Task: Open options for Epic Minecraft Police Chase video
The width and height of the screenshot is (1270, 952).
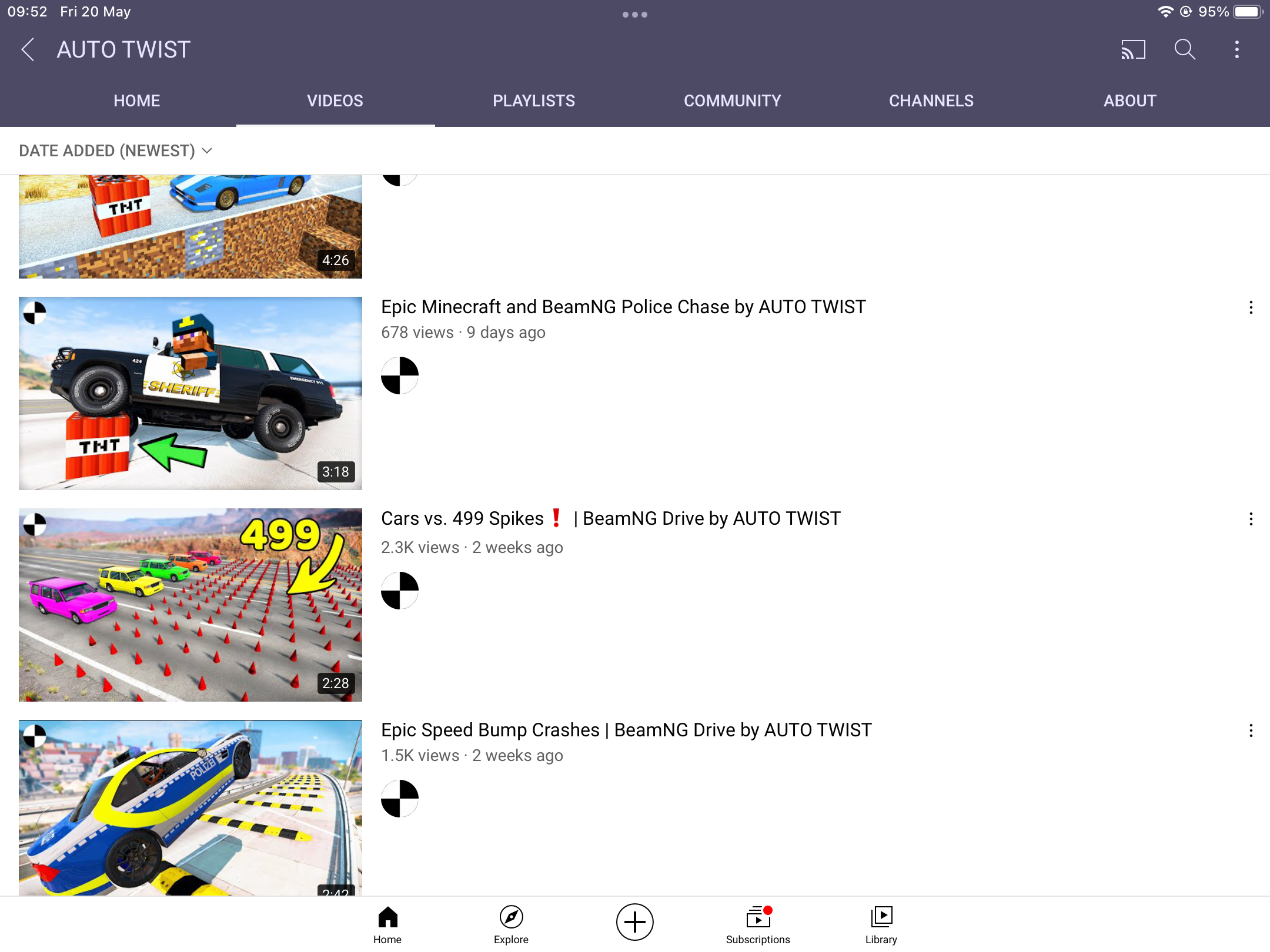Action: [1251, 307]
